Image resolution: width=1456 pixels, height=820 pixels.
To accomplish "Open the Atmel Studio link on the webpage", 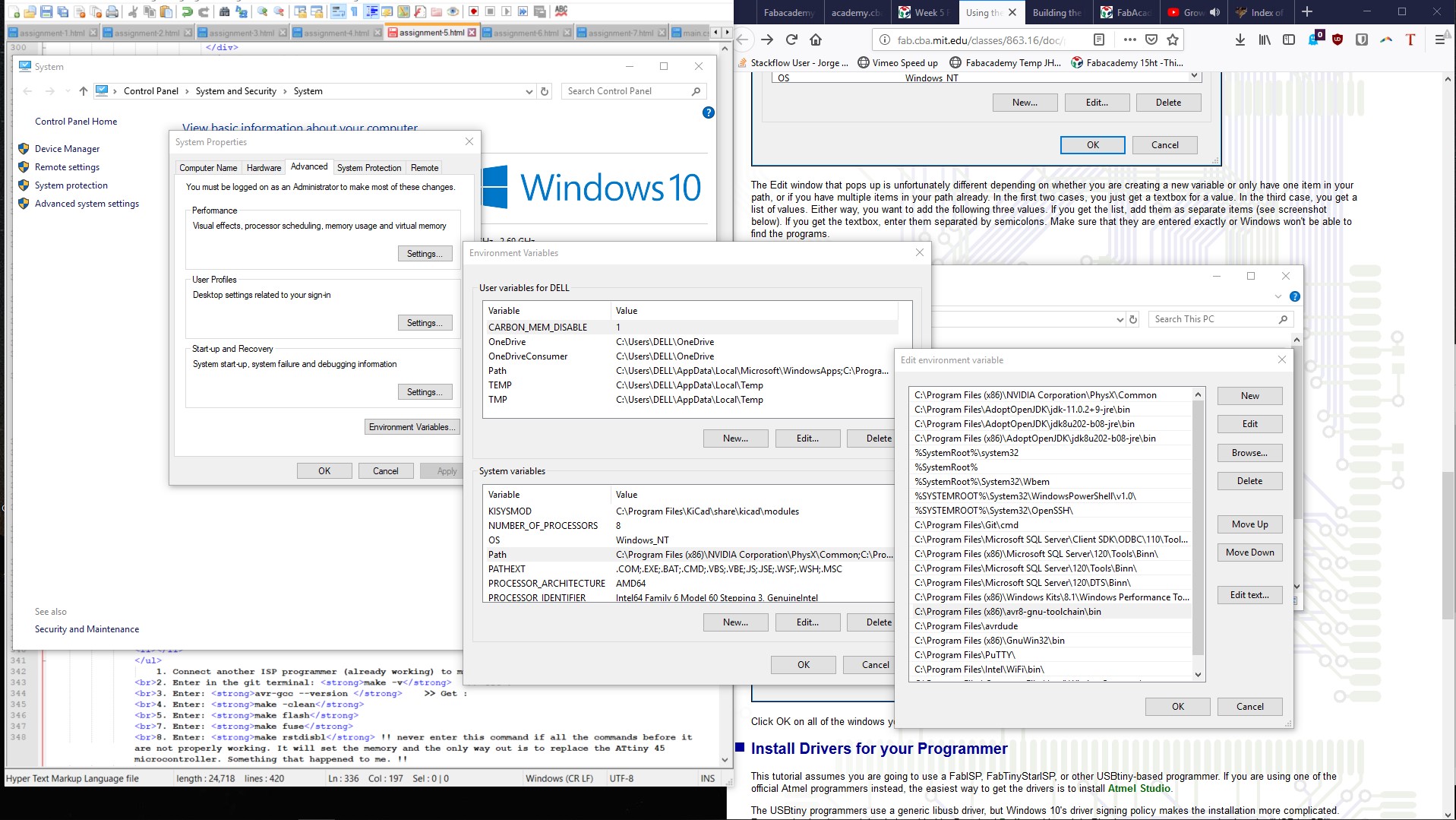I will coord(1139,788).
